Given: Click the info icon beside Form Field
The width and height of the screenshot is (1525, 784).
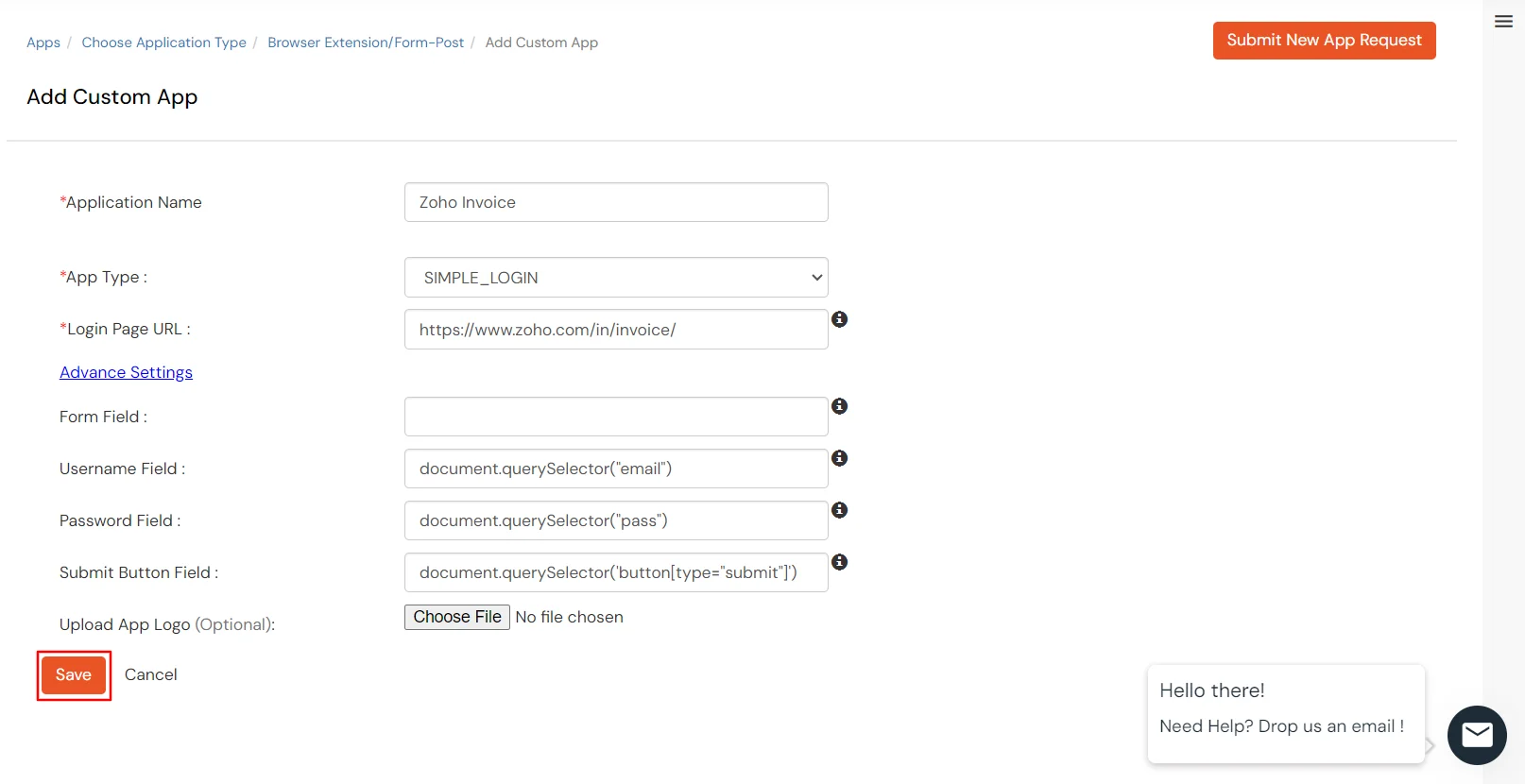Looking at the screenshot, I should click(x=839, y=406).
